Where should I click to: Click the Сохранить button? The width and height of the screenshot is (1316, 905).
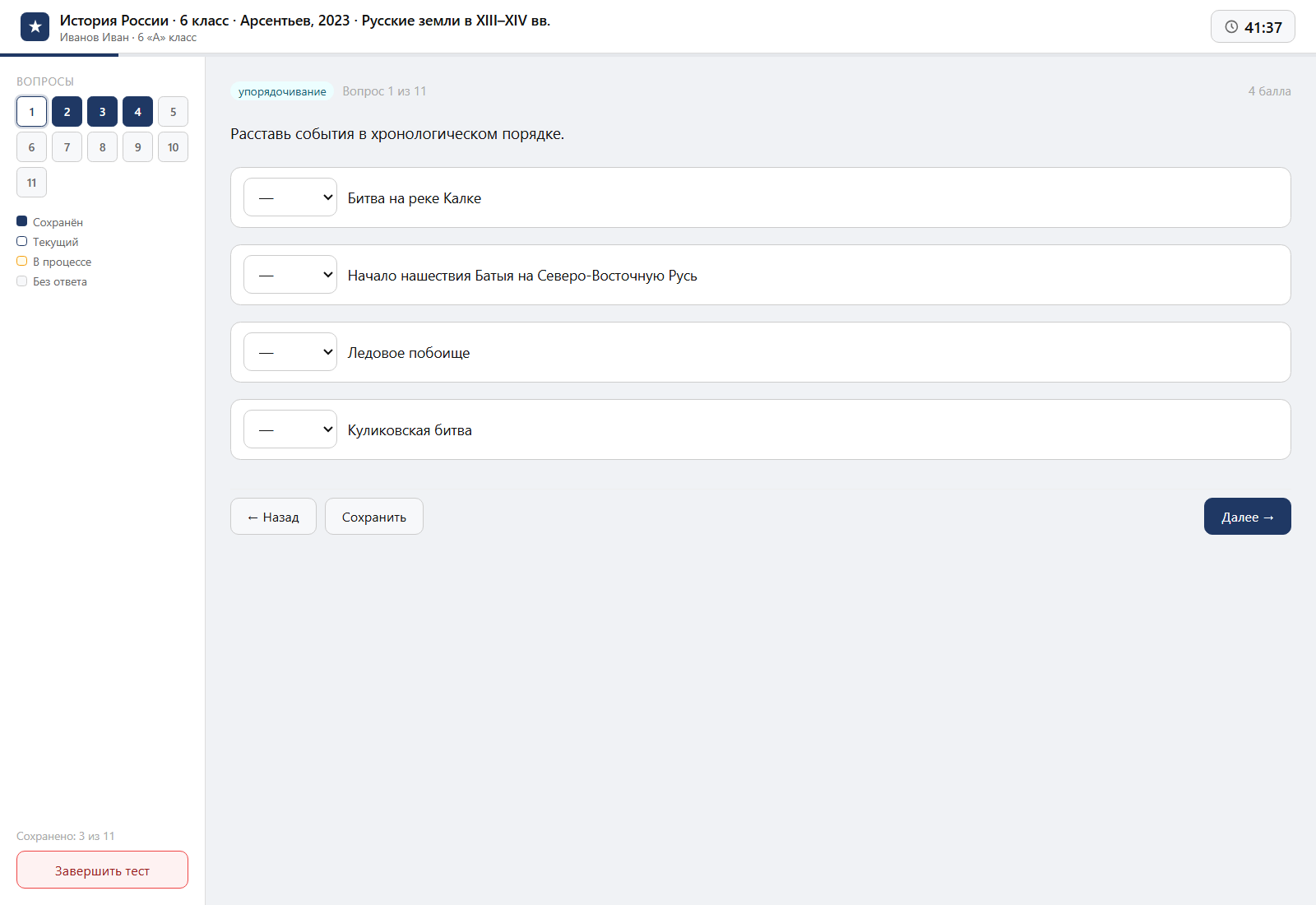[374, 517]
